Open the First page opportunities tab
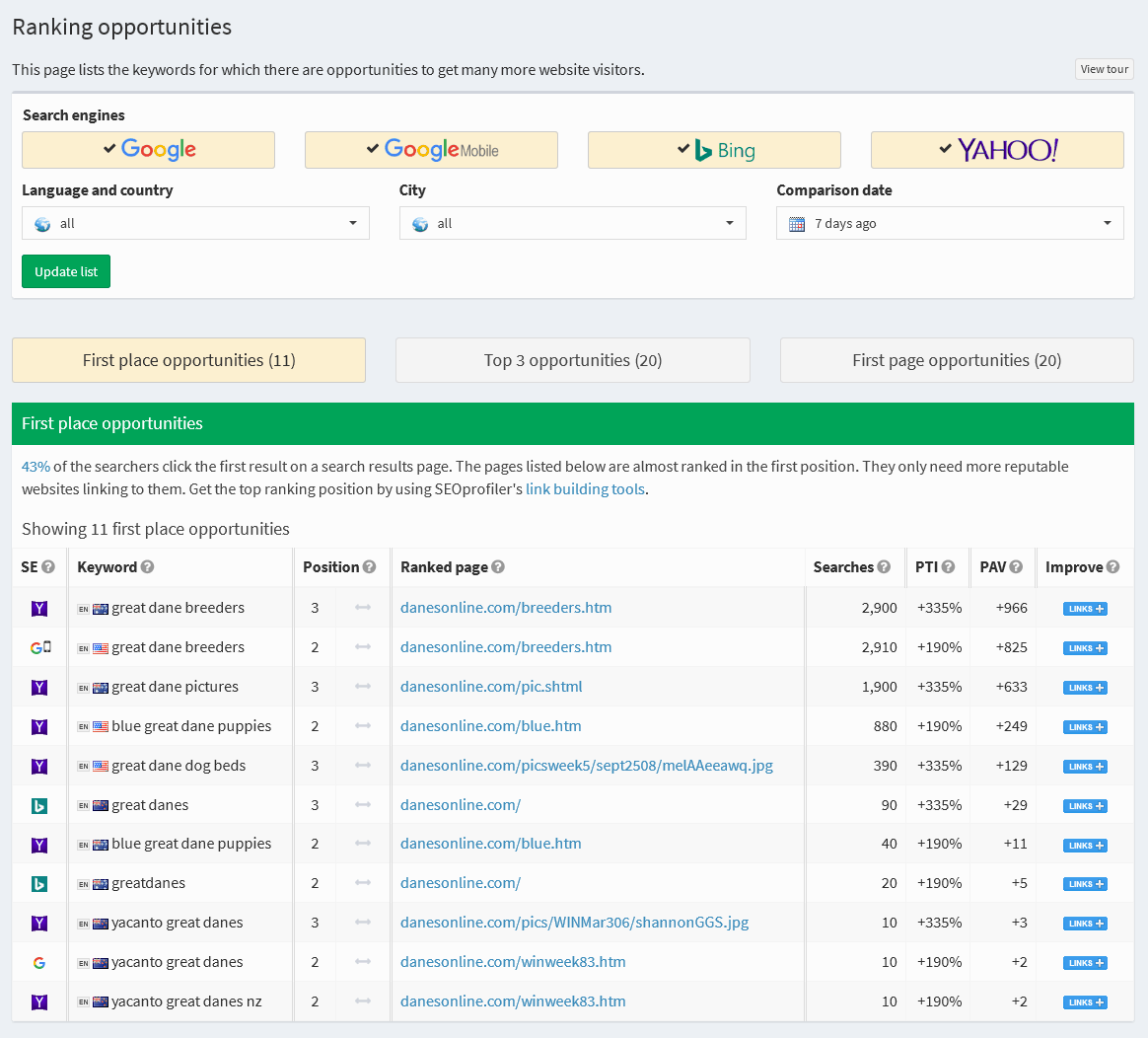The height and width of the screenshot is (1038, 1148). click(956, 360)
